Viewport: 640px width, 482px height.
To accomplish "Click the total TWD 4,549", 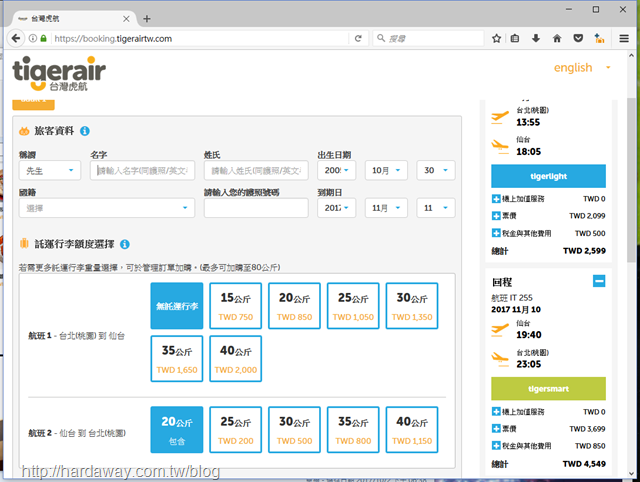I will point(584,464).
